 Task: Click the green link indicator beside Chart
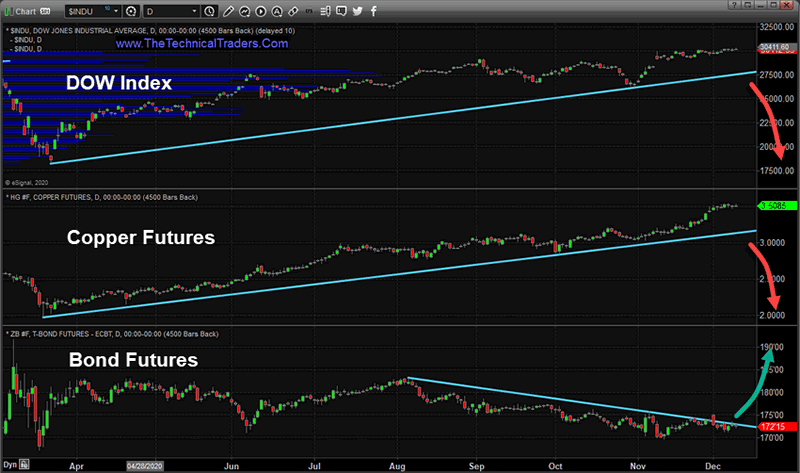(8, 11)
